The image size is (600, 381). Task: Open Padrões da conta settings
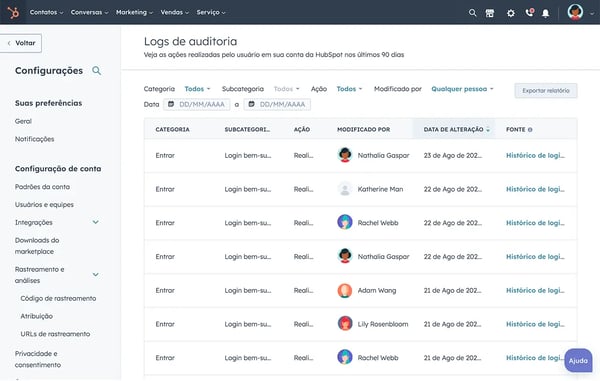(x=42, y=187)
